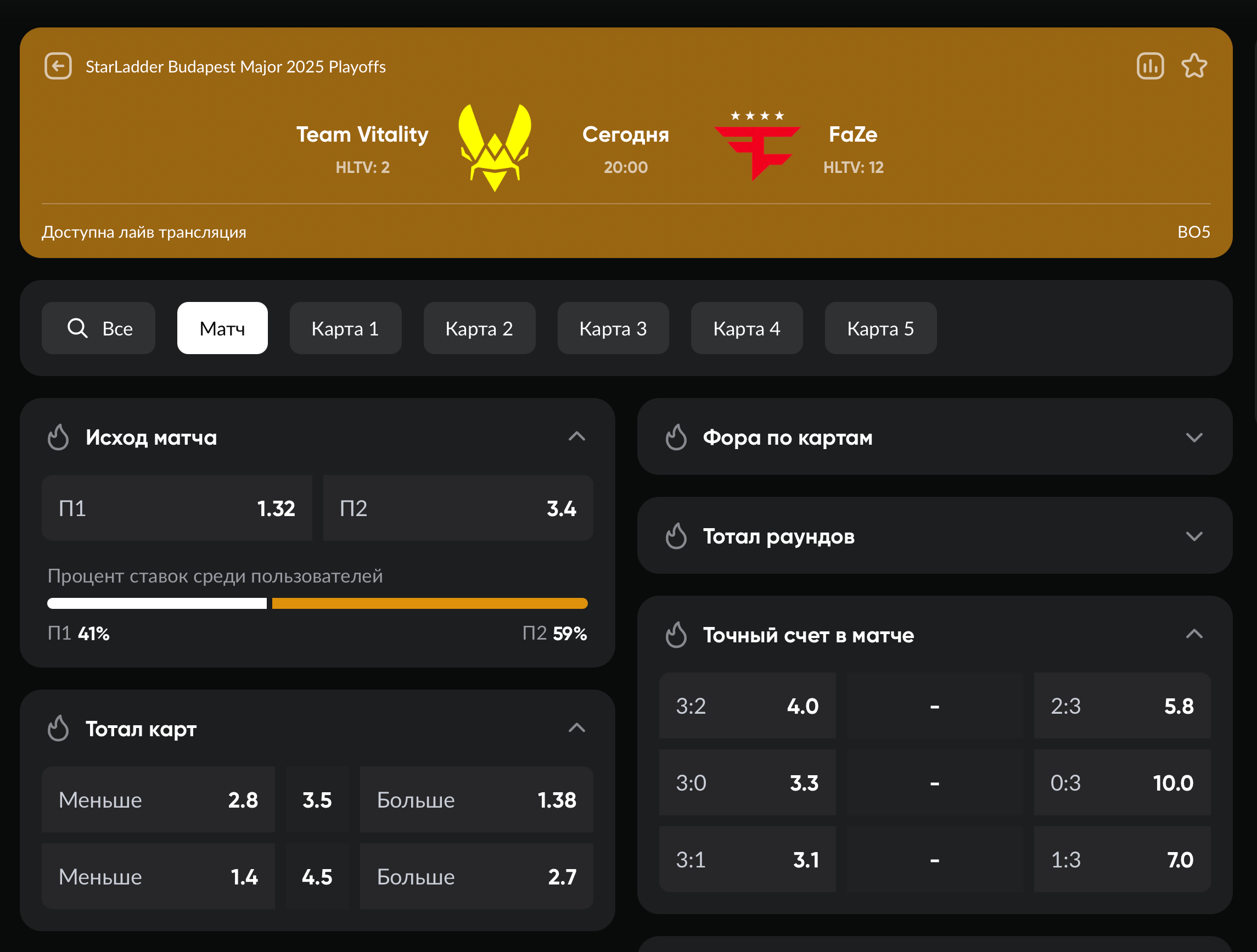Image resolution: width=1257 pixels, height=952 pixels.
Task: Bet Больше 3.5 maps at 1.38
Action: (476, 800)
